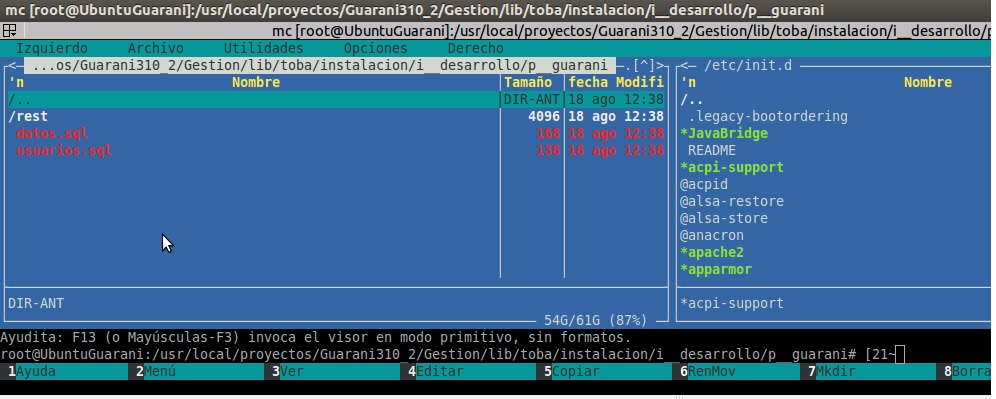Image resolution: width=996 pixels, height=399 pixels.
Task: Sort left panel by Tamaño column
Action: [528, 83]
